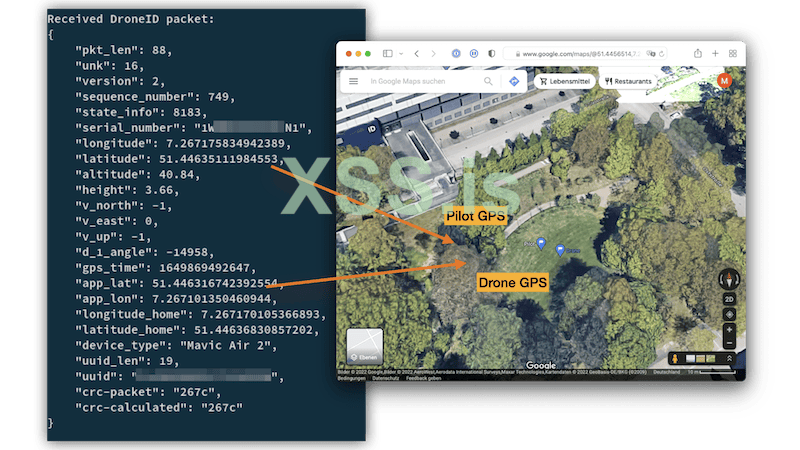Open the Google Maps hamburger menu
This screenshot has width=800, height=450.
354,81
